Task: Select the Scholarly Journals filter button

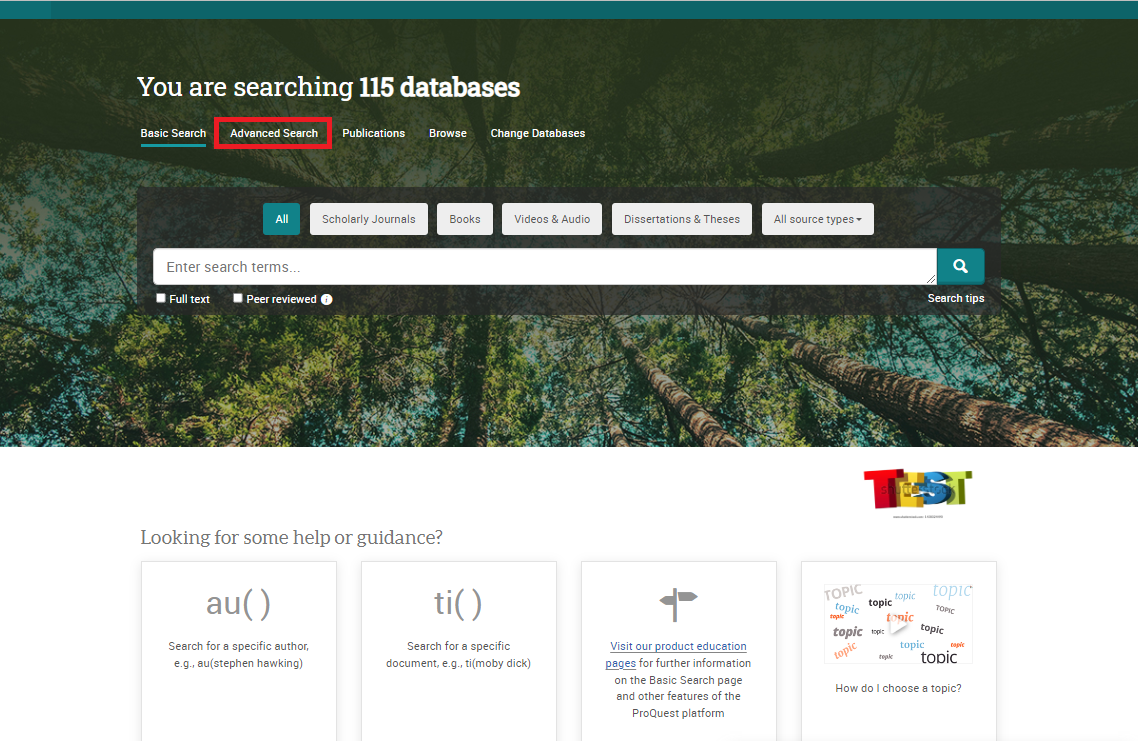Action: click(368, 218)
